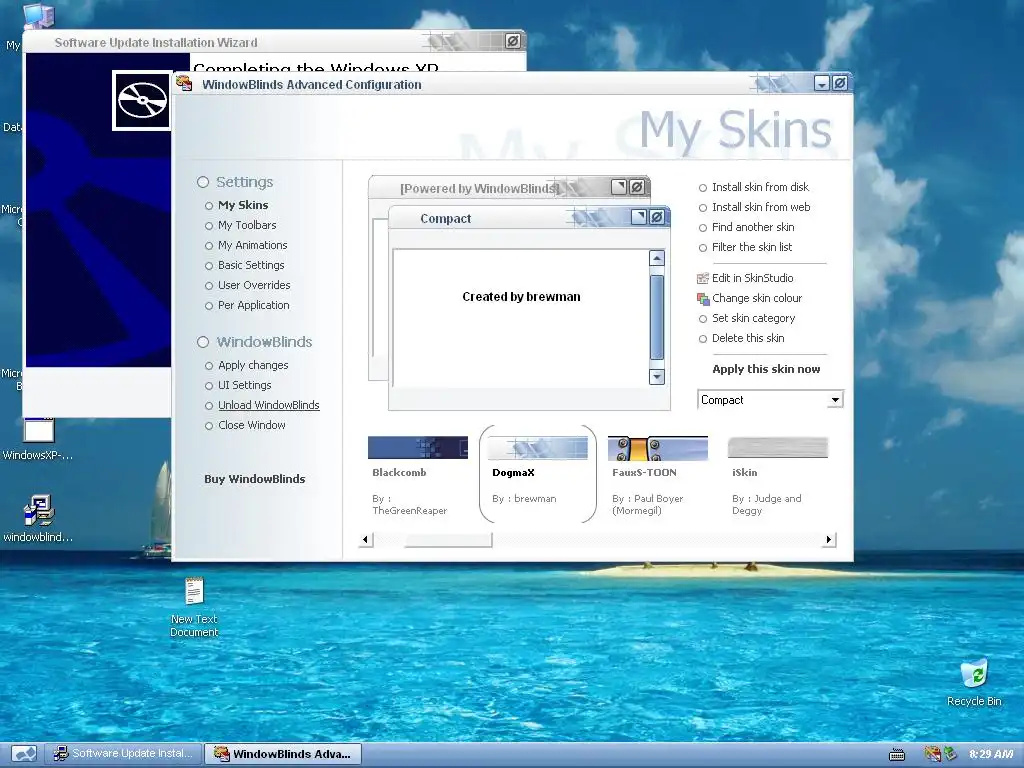Select the WindowsXP-... desktop icon
The image size is (1024, 768).
(x=38, y=440)
